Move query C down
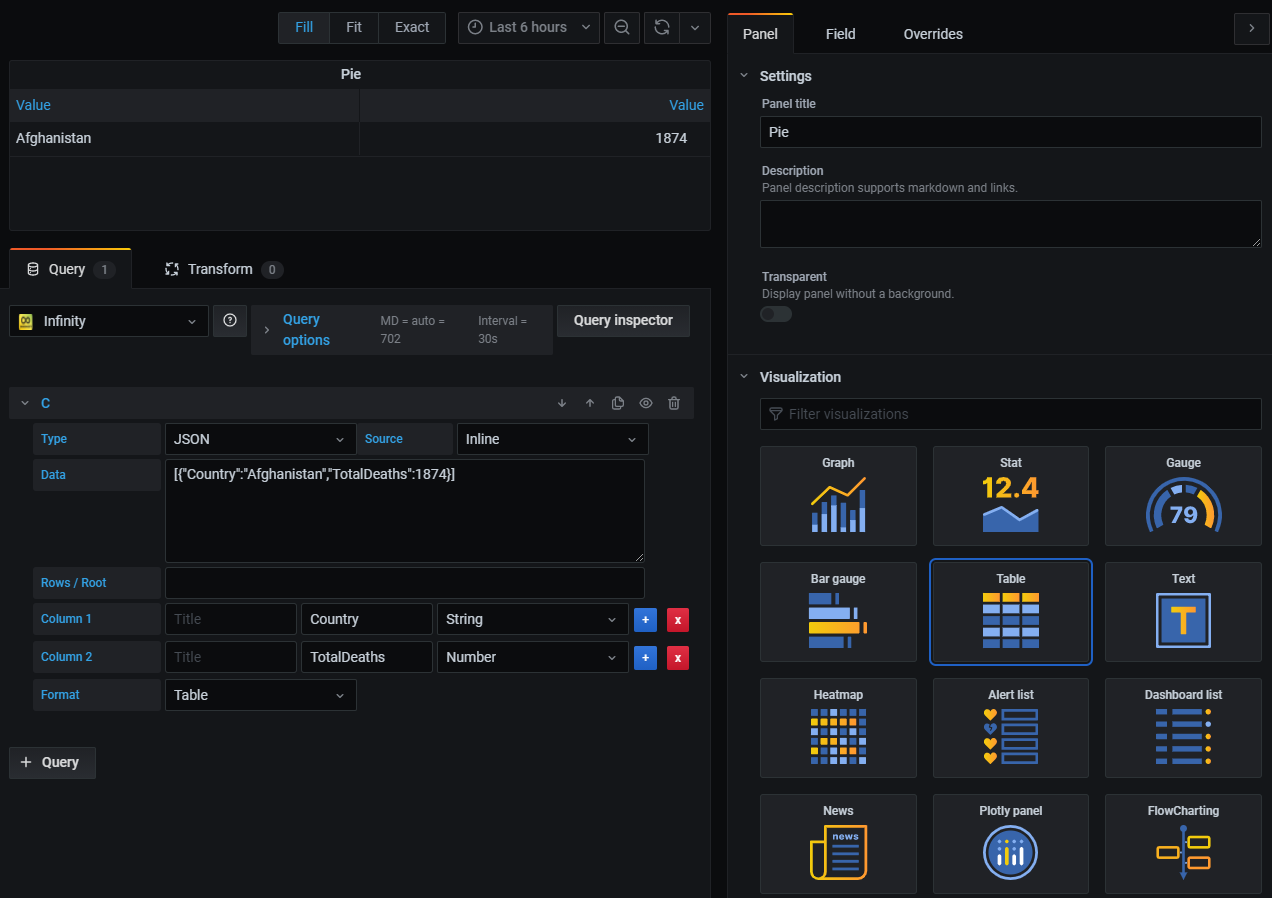The image size is (1272, 898). point(562,403)
